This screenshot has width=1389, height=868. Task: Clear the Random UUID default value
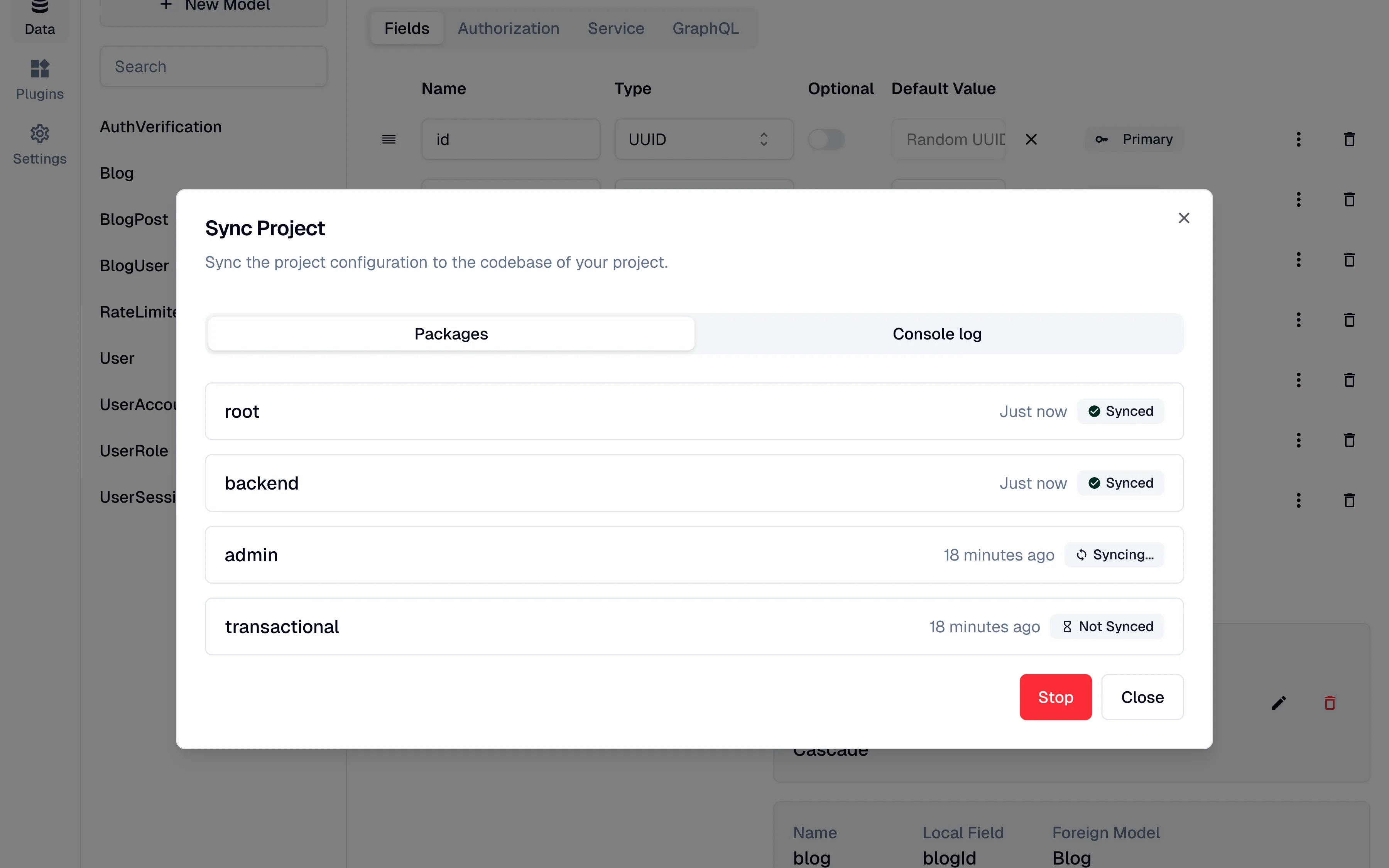1031,139
